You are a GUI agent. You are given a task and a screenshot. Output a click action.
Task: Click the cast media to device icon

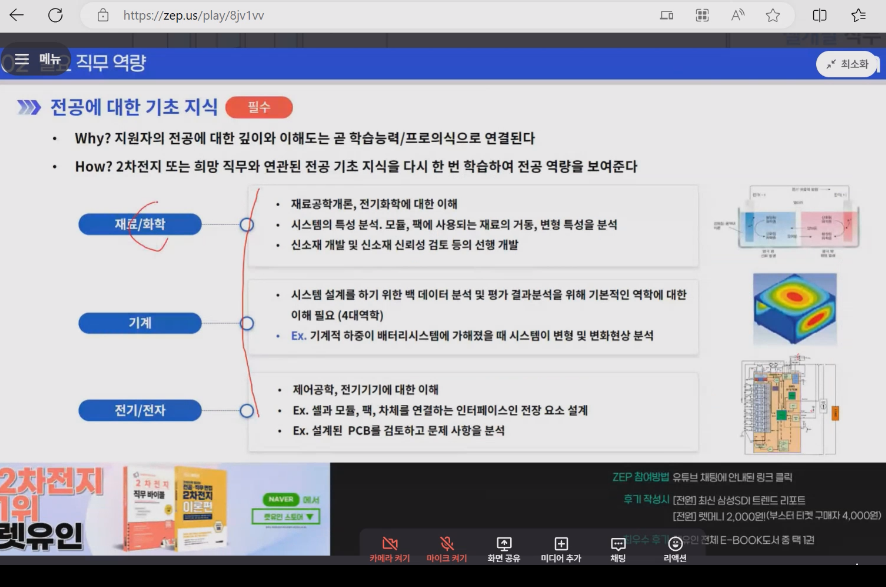pos(667,15)
